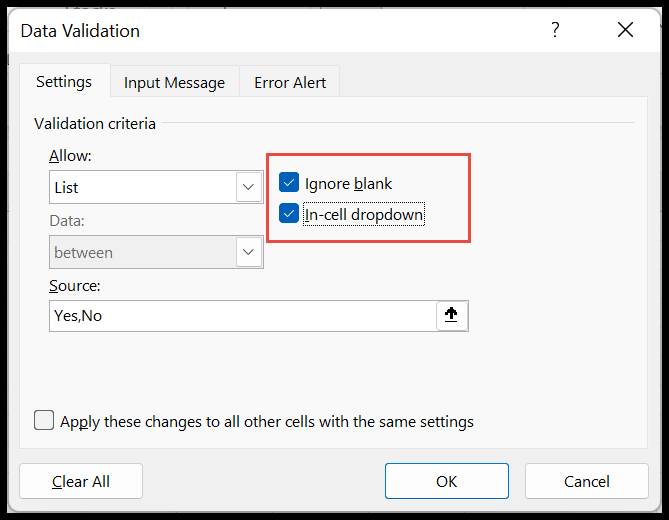Click the Source range selector arrow icon
Image resolution: width=669 pixels, height=520 pixels.
click(451, 315)
